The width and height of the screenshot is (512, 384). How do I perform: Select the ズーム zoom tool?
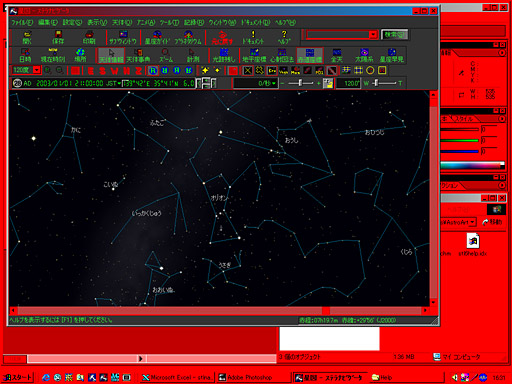click(x=166, y=55)
